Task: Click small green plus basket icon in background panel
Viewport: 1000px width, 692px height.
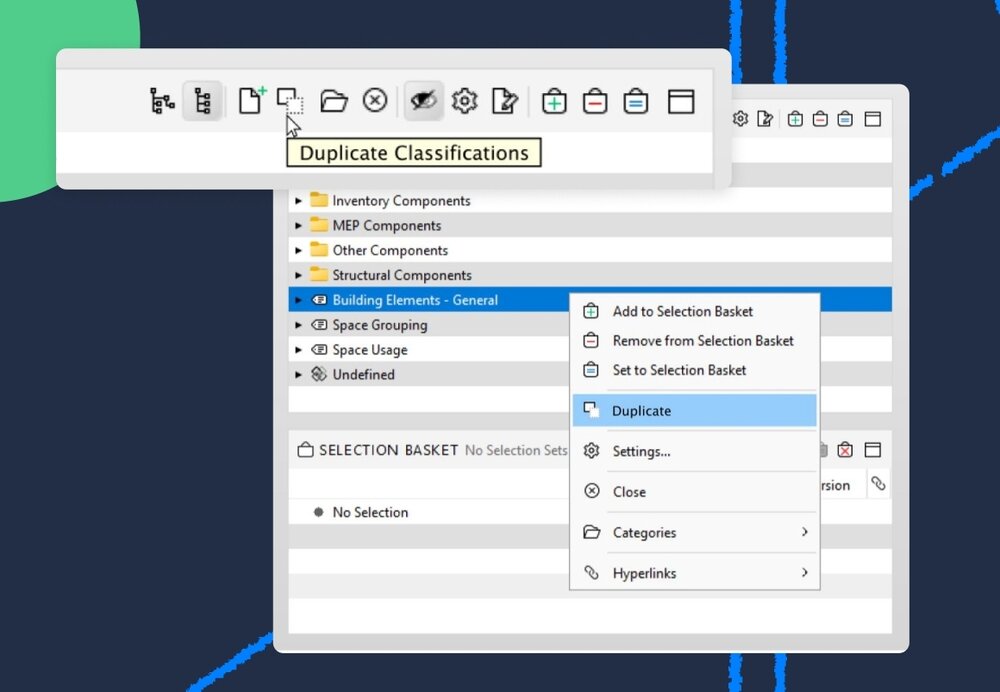Action: (795, 119)
